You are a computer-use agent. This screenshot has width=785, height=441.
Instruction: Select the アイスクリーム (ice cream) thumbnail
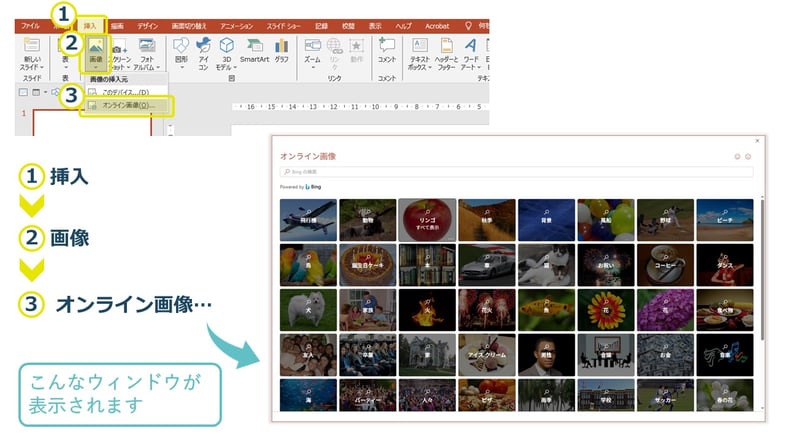pos(487,355)
